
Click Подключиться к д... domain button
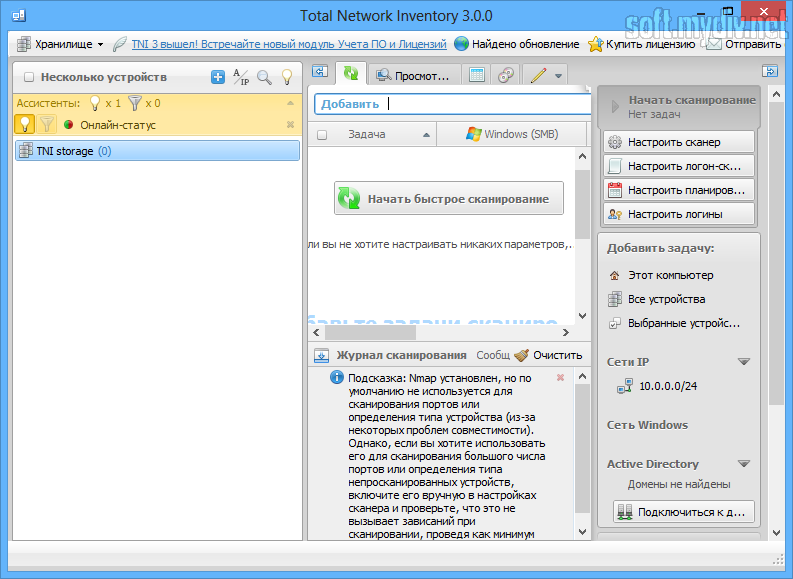[x=684, y=512]
